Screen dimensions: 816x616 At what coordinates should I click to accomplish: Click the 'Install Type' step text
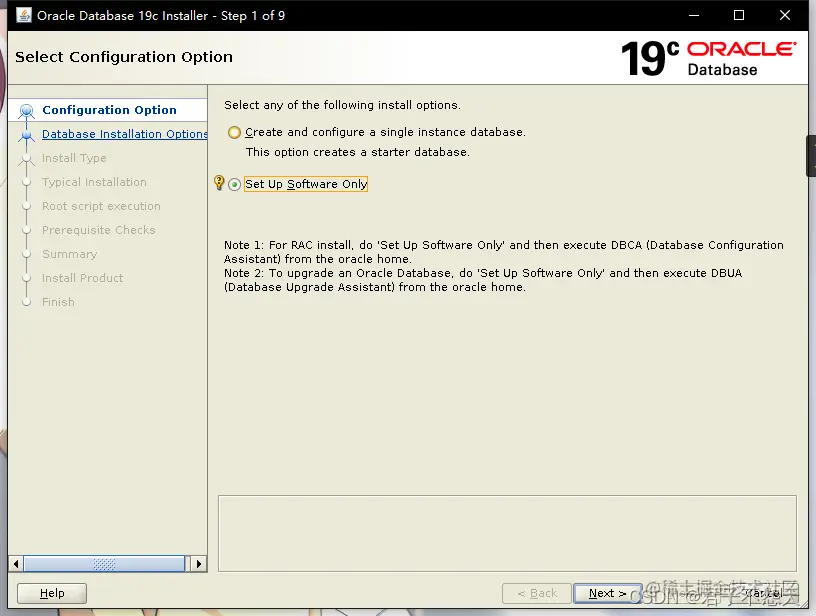pyautogui.click(x=74, y=158)
